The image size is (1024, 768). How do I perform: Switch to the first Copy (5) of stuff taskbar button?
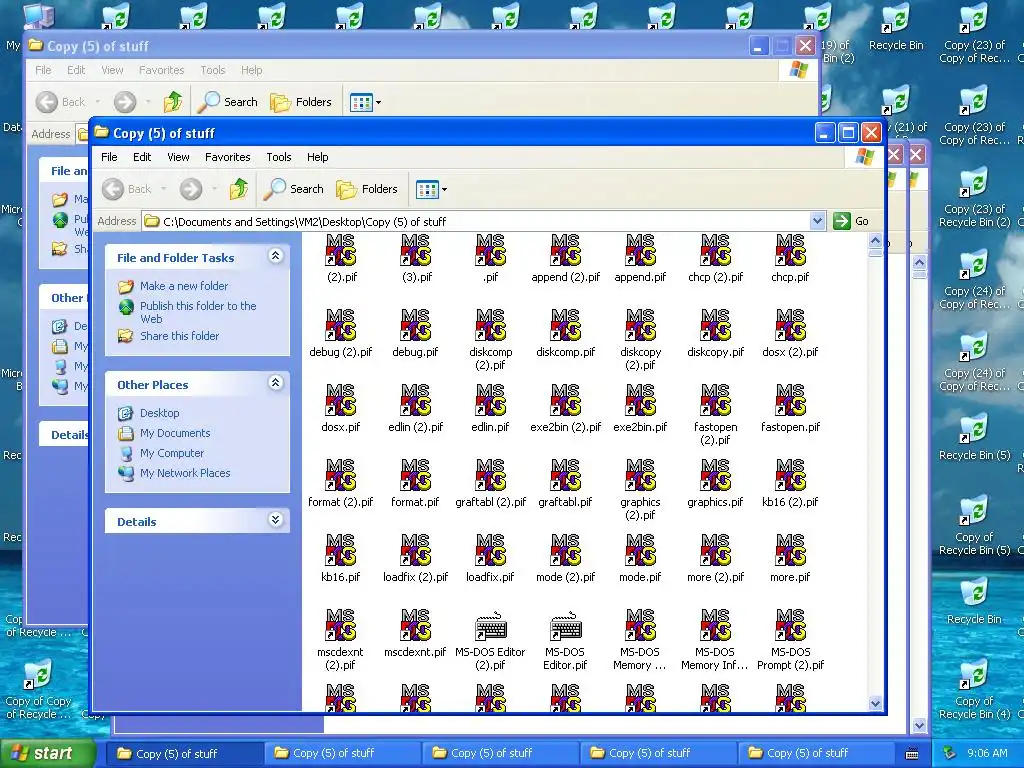pyautogui.click(x=185, y=754)
